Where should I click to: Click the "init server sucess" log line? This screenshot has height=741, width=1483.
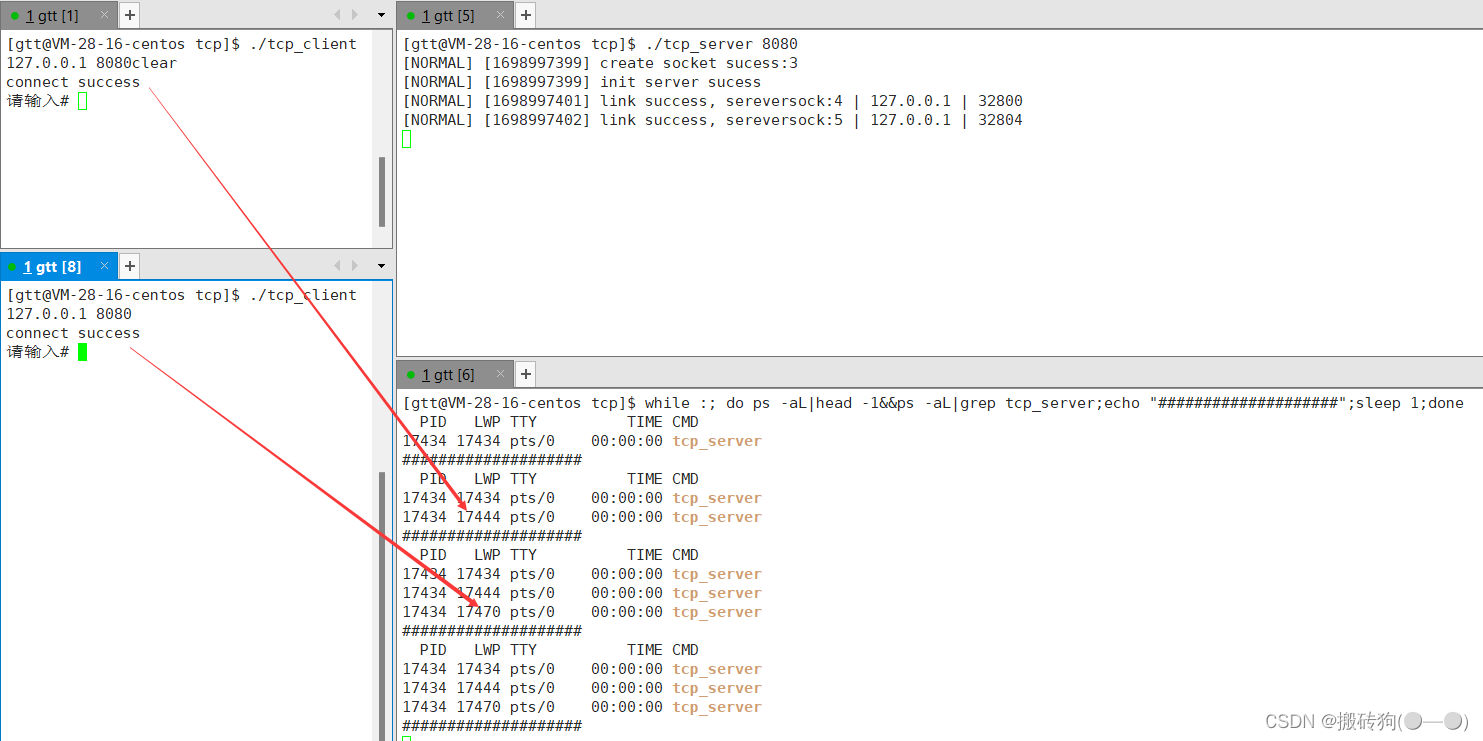point(582,82)
